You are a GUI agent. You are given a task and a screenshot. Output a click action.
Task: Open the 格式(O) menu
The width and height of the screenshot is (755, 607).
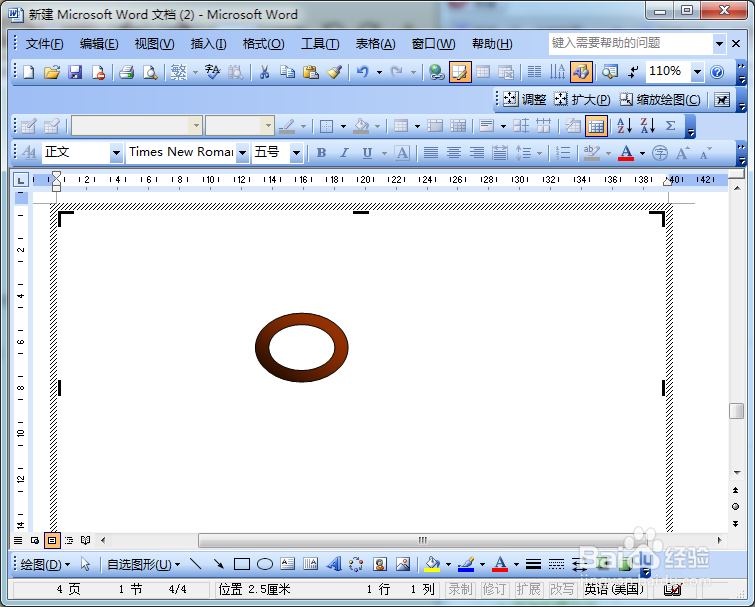coord(263,44)
